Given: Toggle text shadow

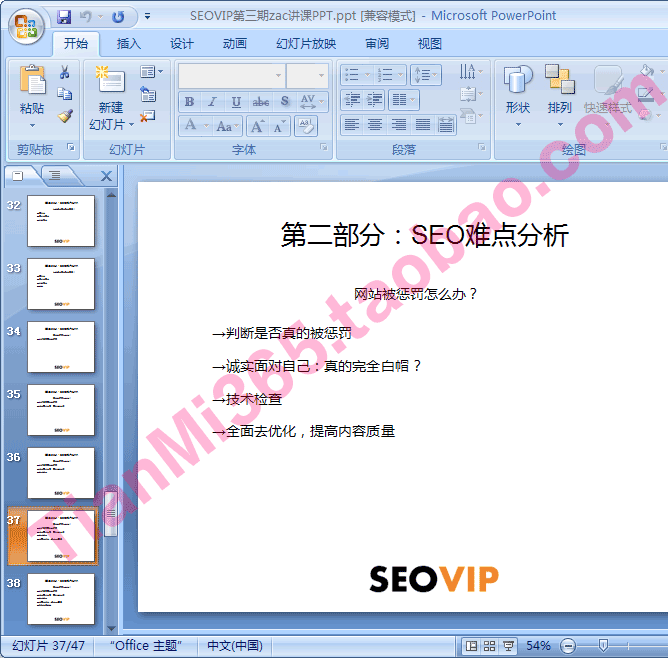Looking at the screenshot, I should coord(285,102).
